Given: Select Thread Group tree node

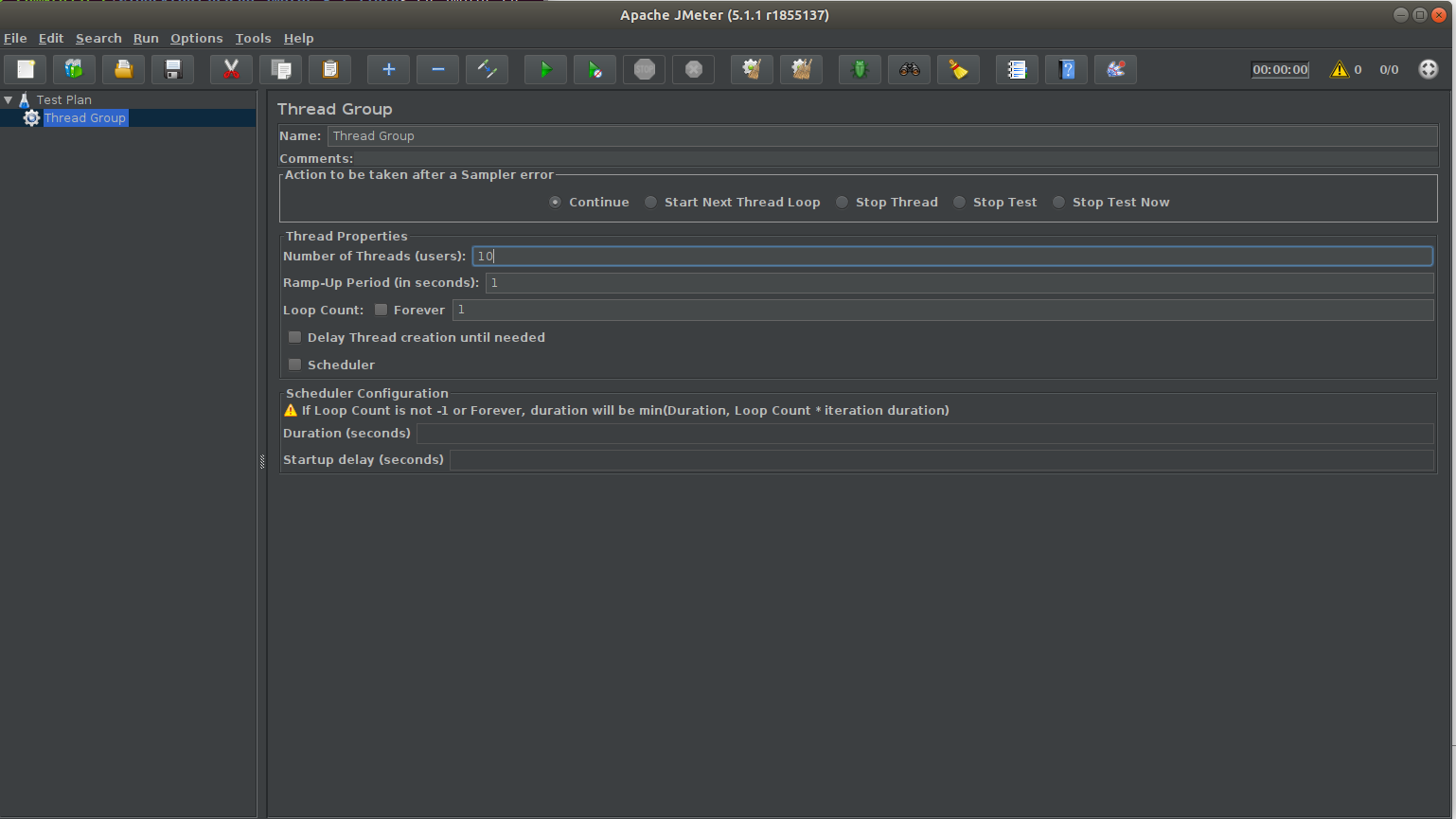Looking at the screenshot, I should 85,117.
